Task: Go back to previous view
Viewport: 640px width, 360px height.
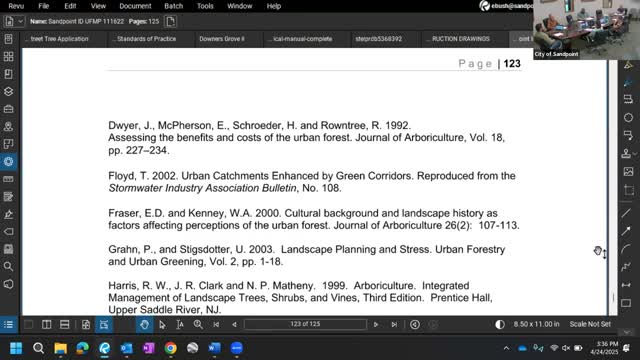Action: click(x=415, y=324)
